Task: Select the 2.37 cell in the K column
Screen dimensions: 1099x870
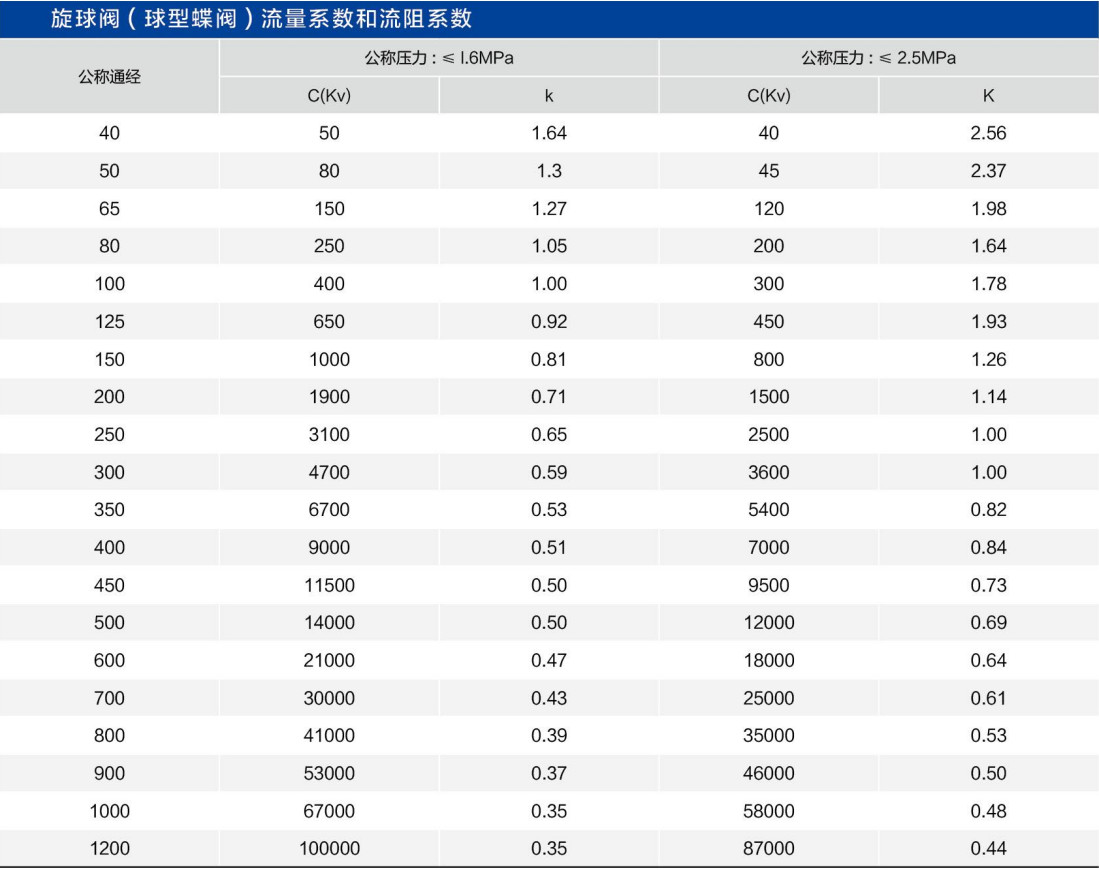Action: coord(988,171)
